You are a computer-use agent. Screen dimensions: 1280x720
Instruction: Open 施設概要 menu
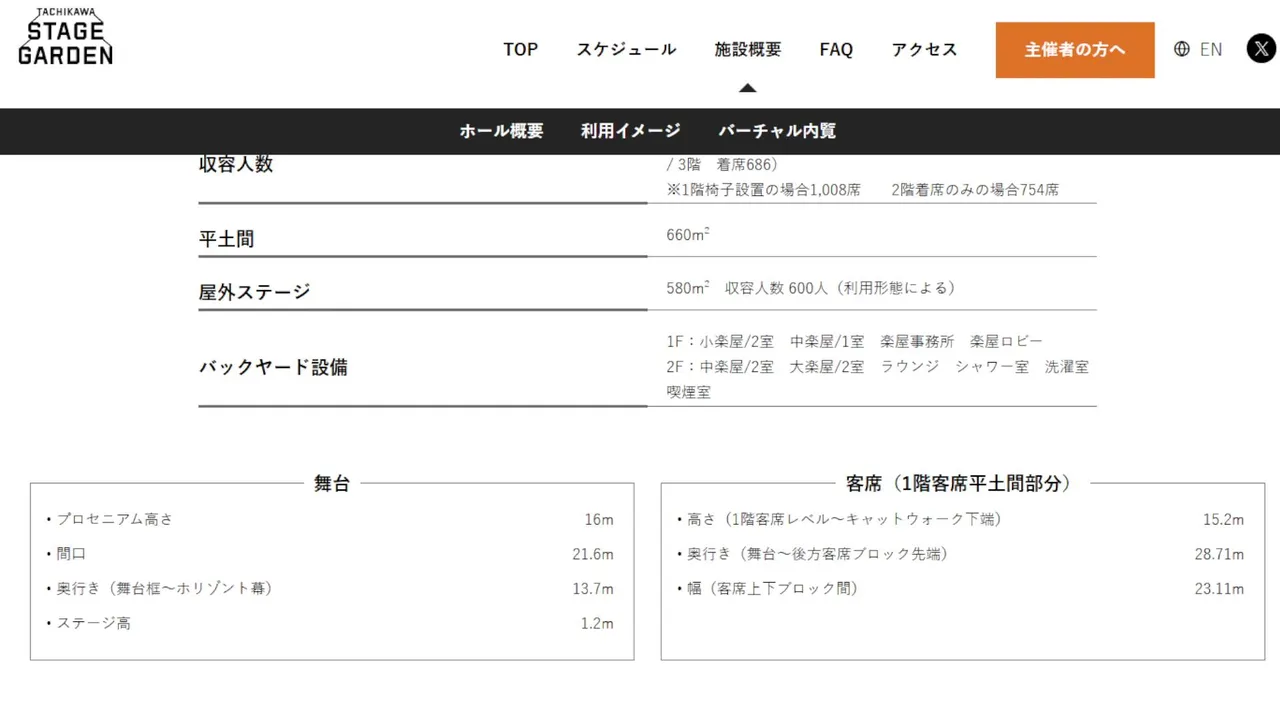coord(748,49)
